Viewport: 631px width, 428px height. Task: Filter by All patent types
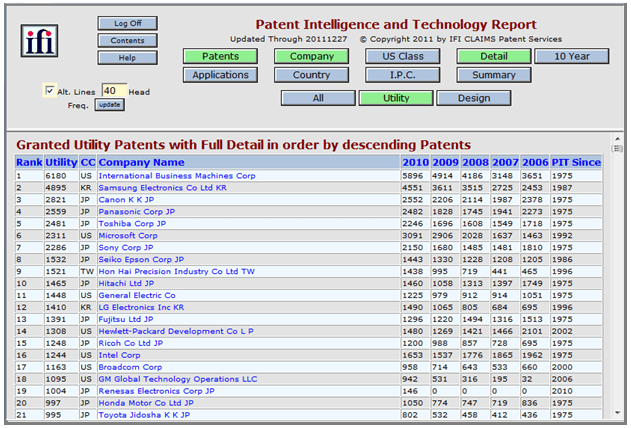point(318,98)
